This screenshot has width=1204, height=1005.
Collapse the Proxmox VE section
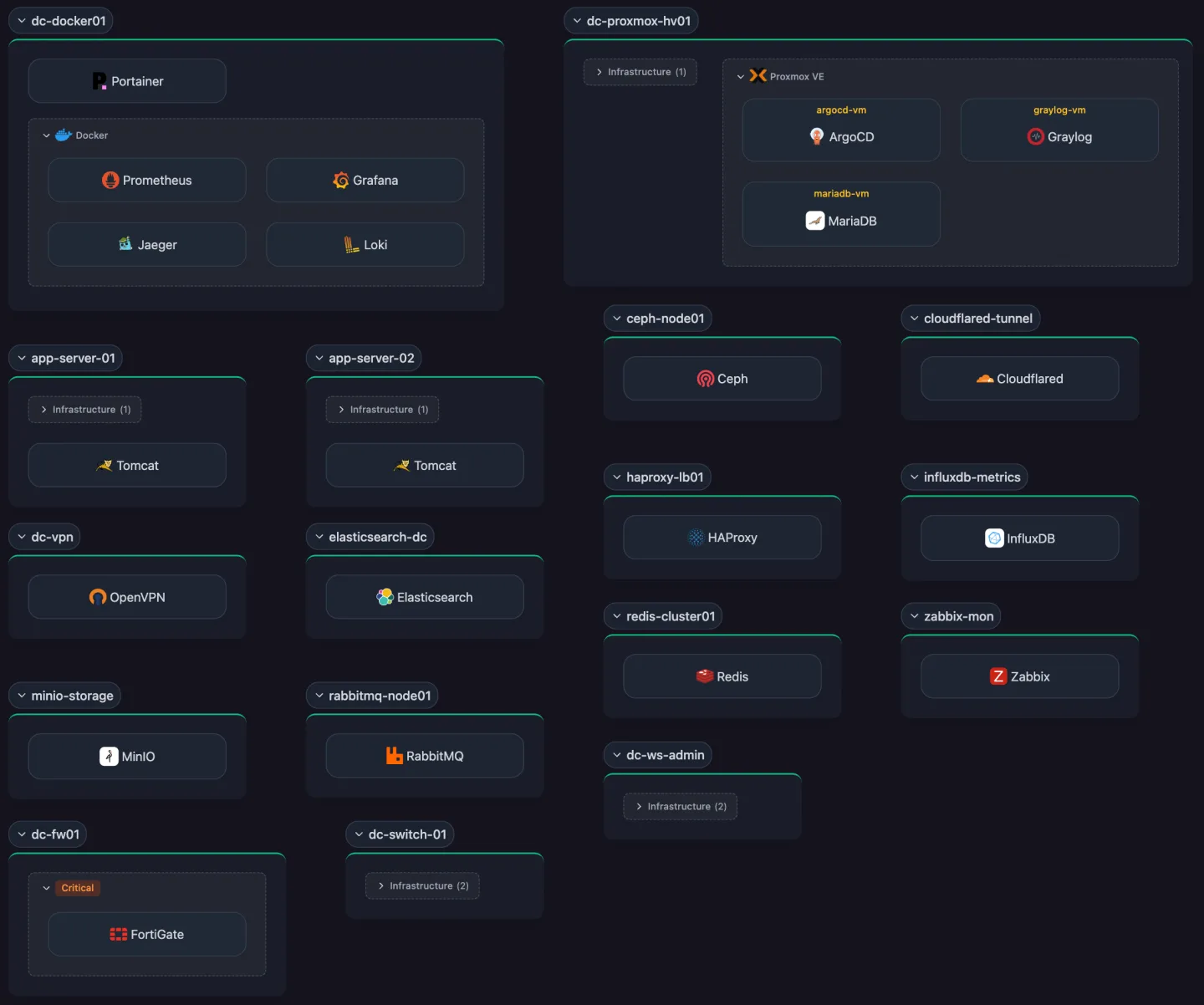pos(740,76)
